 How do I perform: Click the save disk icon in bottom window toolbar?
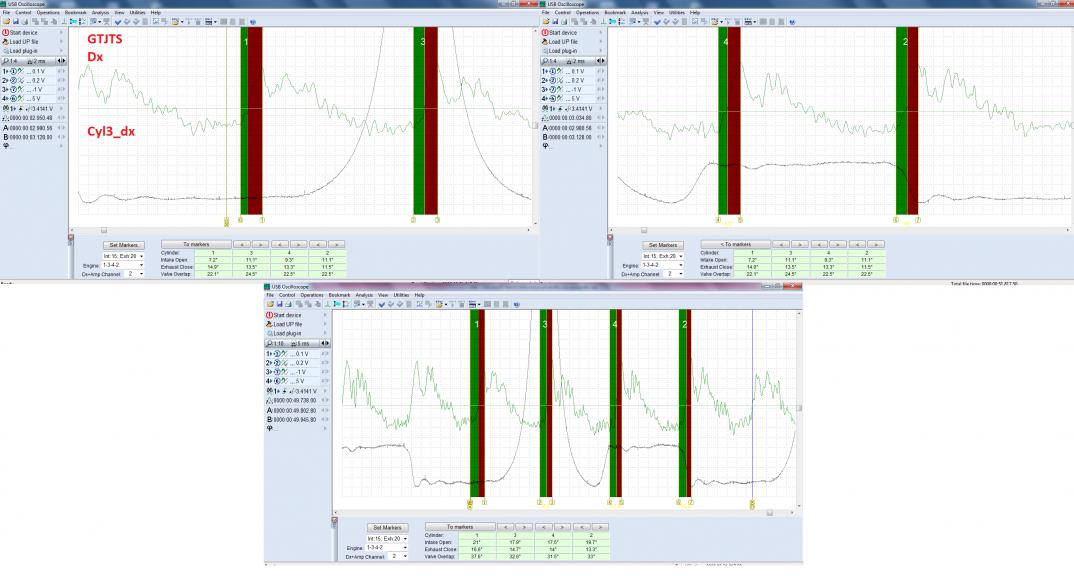(x=280, y=304)
